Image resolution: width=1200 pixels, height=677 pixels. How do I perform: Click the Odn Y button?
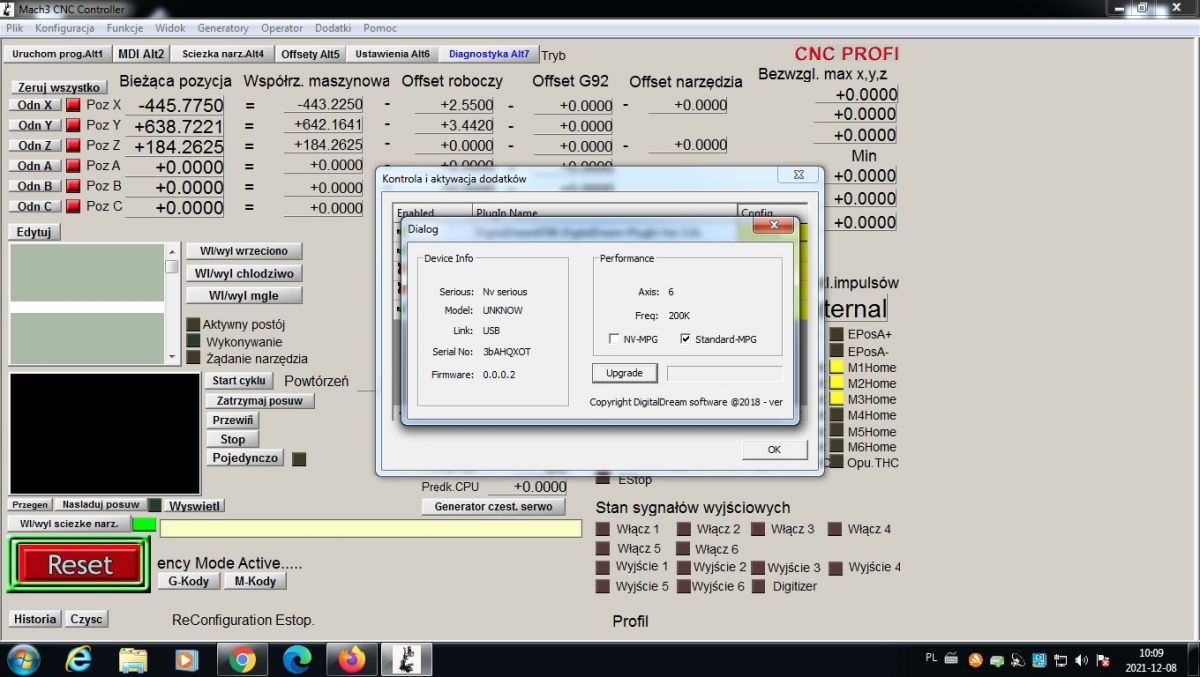tap(36, 125)
